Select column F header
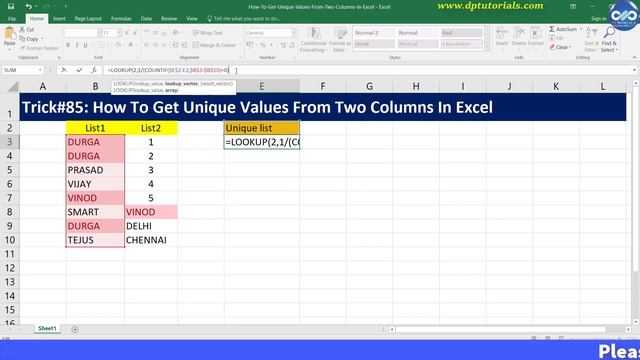This screenshot has width=640, height=360. (322, 86)
